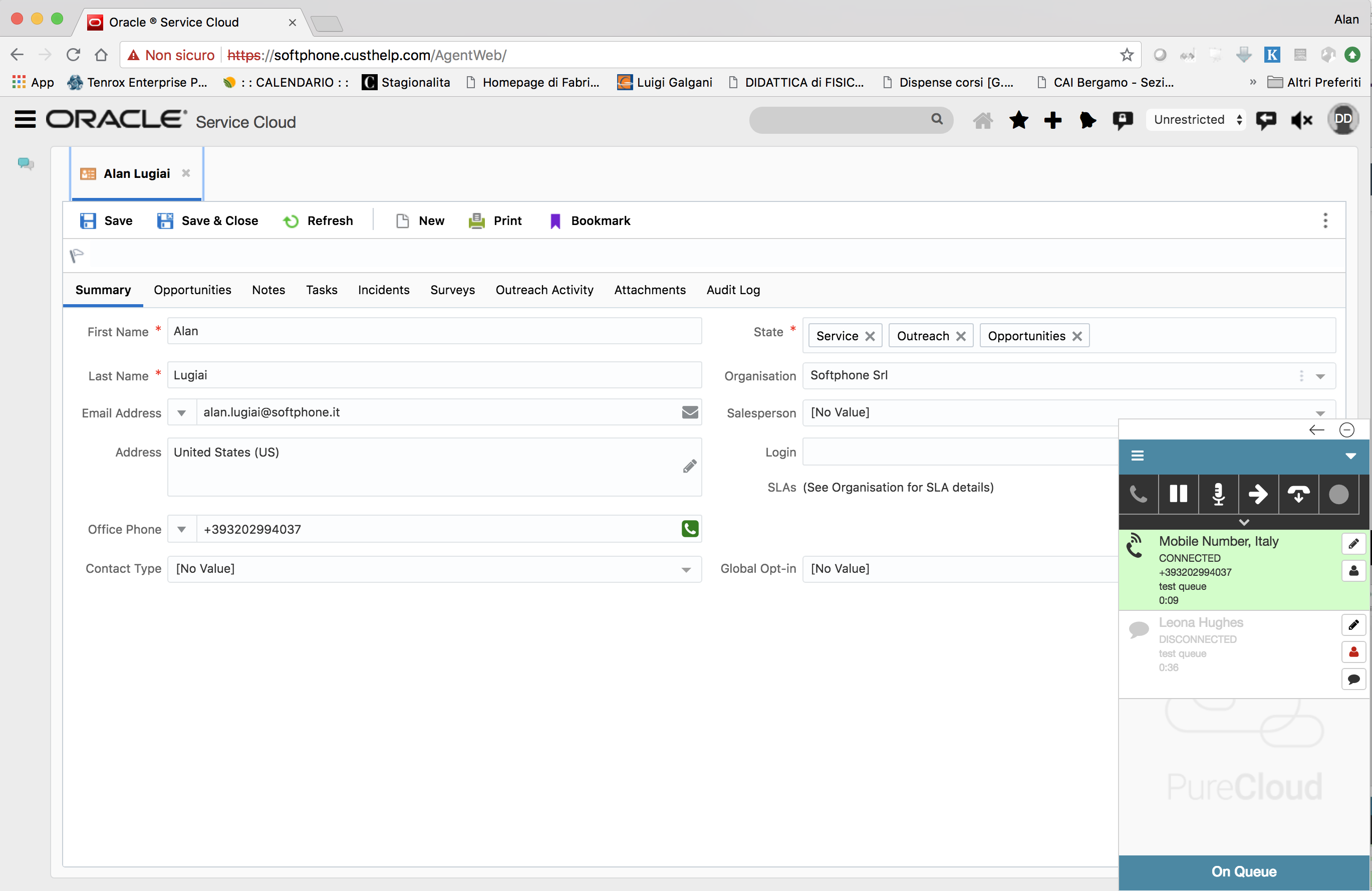Bookmark the Alan Lugiai contact record
Image resolution: width=1372 pixels, height=891 pixels.
(x=589, y=220)
